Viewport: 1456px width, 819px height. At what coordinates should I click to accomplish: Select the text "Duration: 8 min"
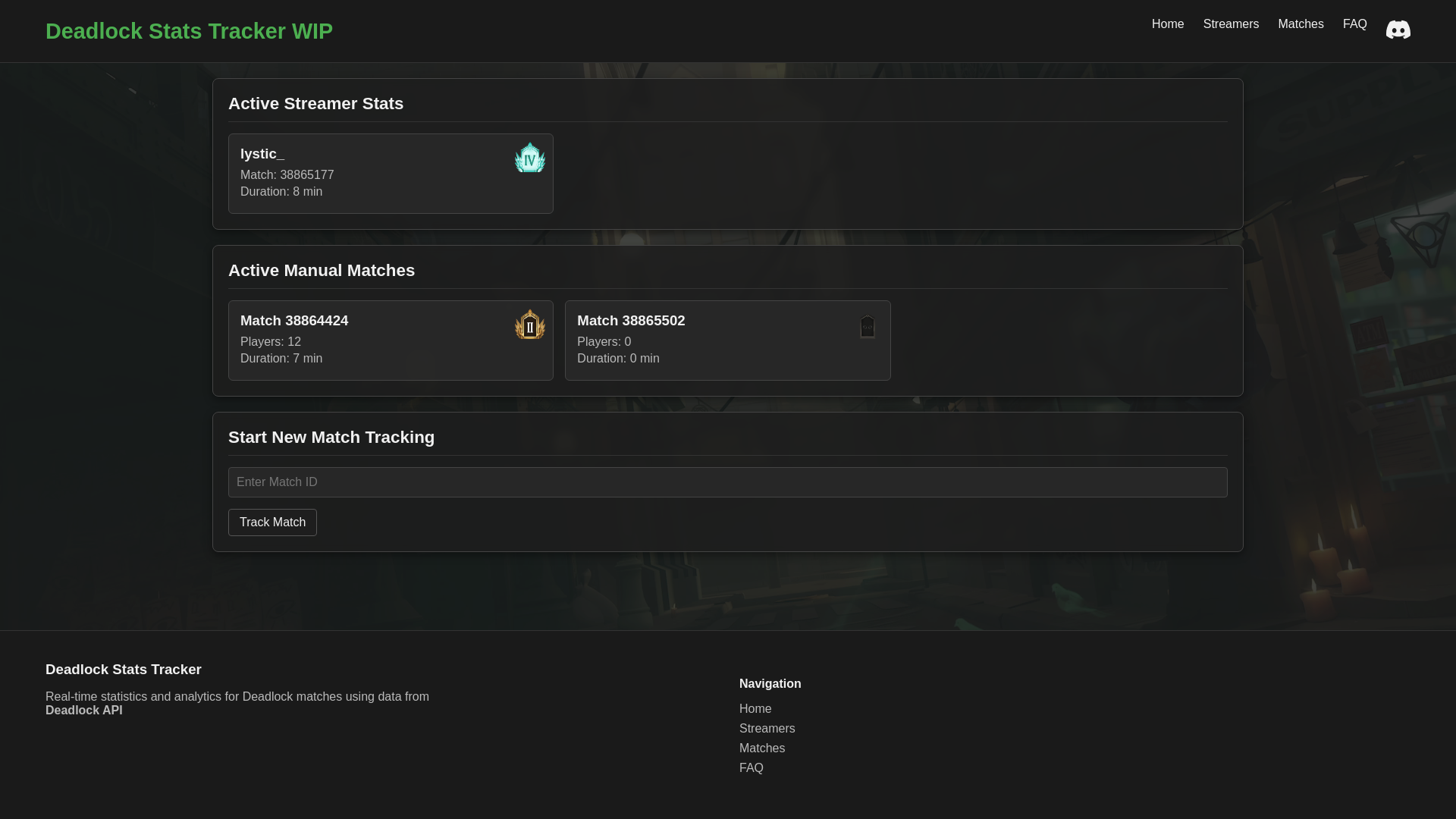tap(281, 192)
